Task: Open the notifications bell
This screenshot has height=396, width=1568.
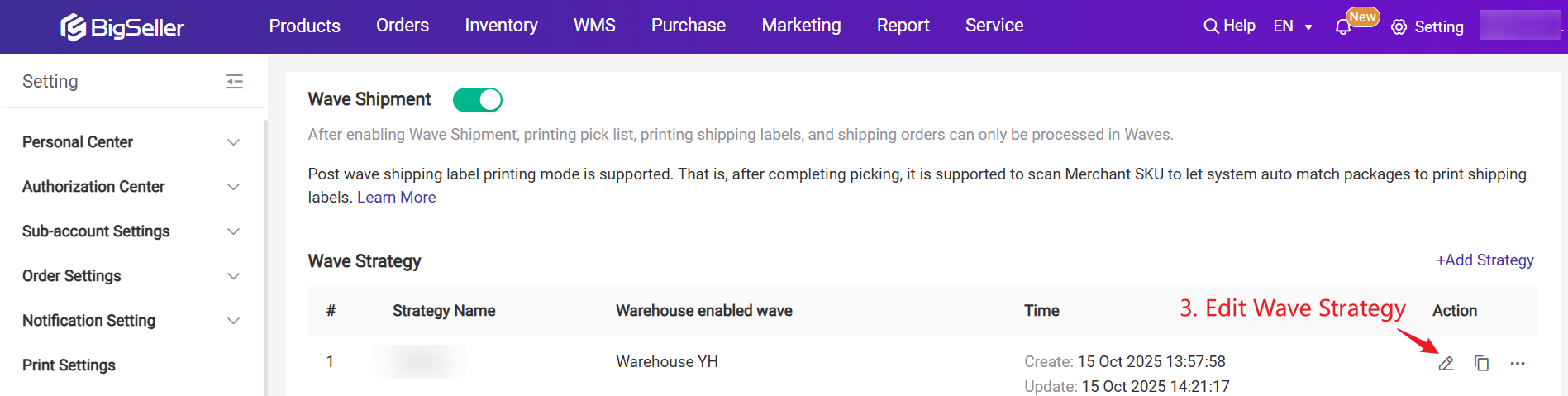Action: [x=1343, y=27]
